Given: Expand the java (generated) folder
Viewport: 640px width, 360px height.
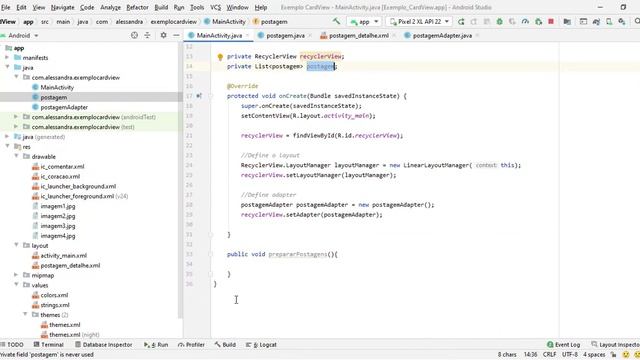Looking at the screenshot, I should click(7, 137).
